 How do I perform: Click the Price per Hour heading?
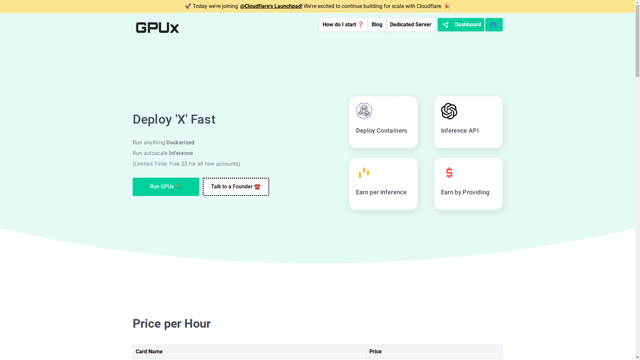click(x=171, y=324)
